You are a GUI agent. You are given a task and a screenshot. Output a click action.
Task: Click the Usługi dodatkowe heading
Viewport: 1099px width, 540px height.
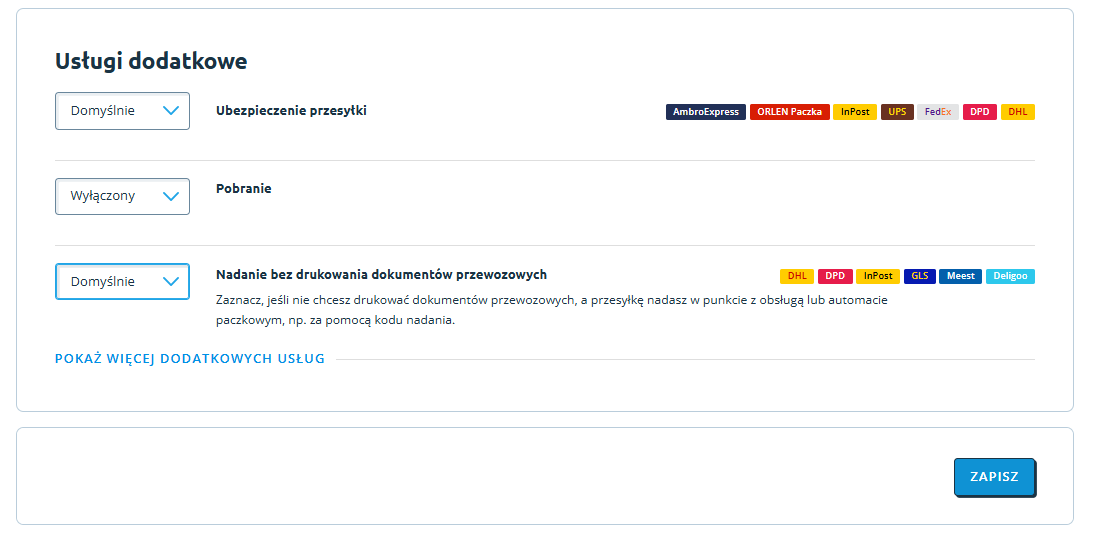point(151,61)
